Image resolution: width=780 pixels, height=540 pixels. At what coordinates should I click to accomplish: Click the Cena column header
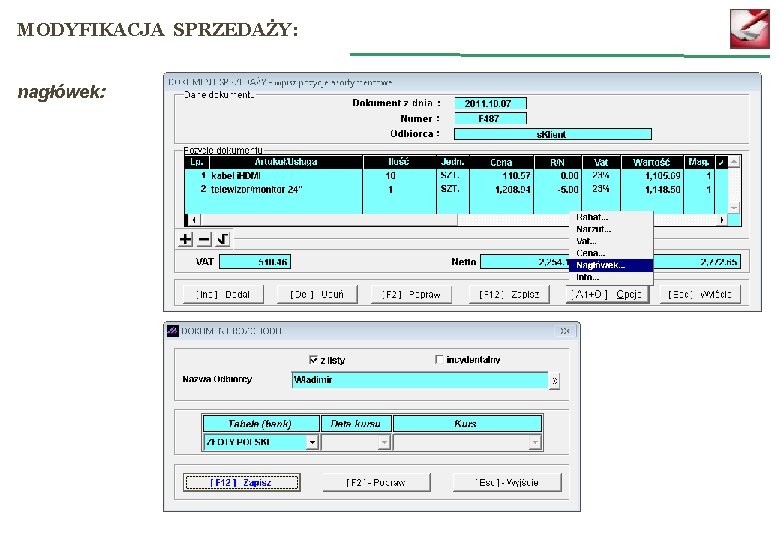click(x=501, y=162)
